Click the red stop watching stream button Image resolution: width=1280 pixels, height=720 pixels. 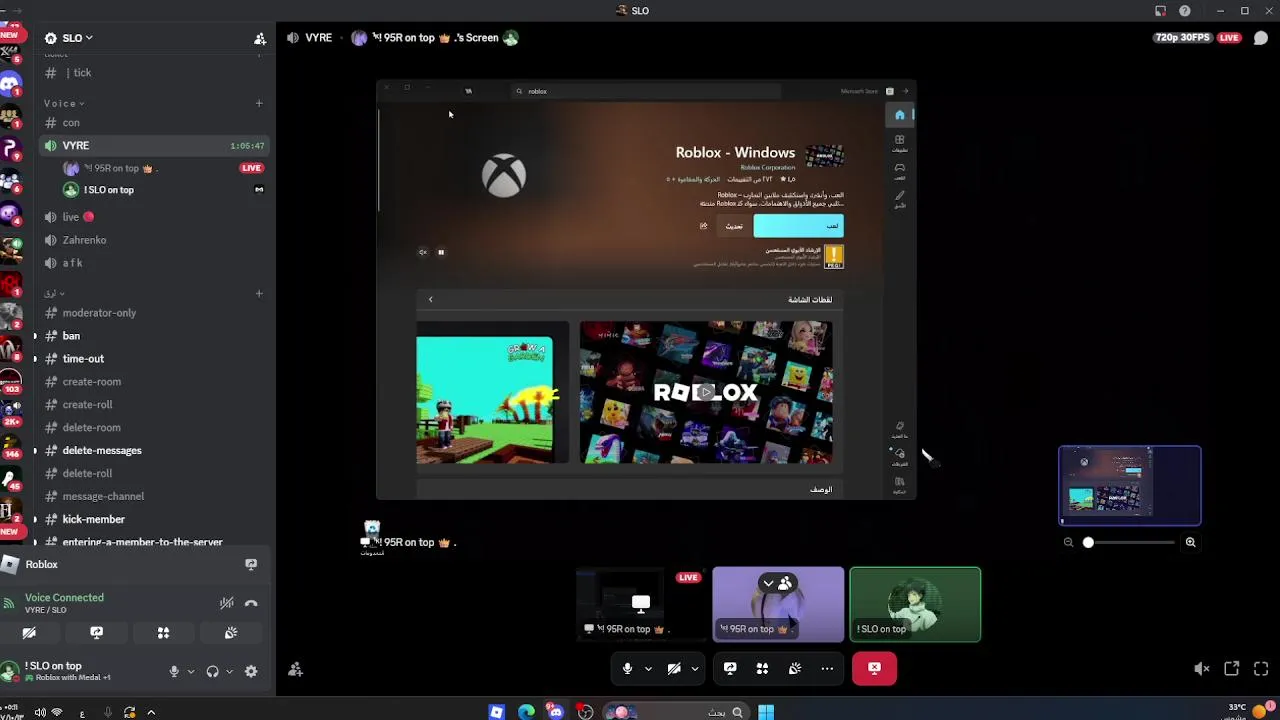[874, 668]
